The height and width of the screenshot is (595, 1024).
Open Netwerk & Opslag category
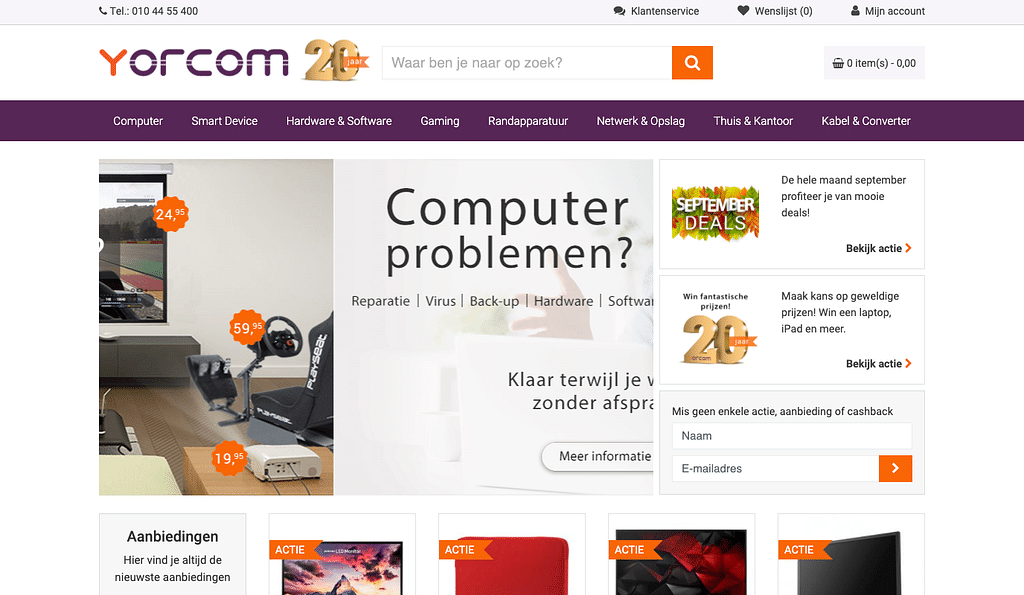pyautogui.click(x=641, y=121)
